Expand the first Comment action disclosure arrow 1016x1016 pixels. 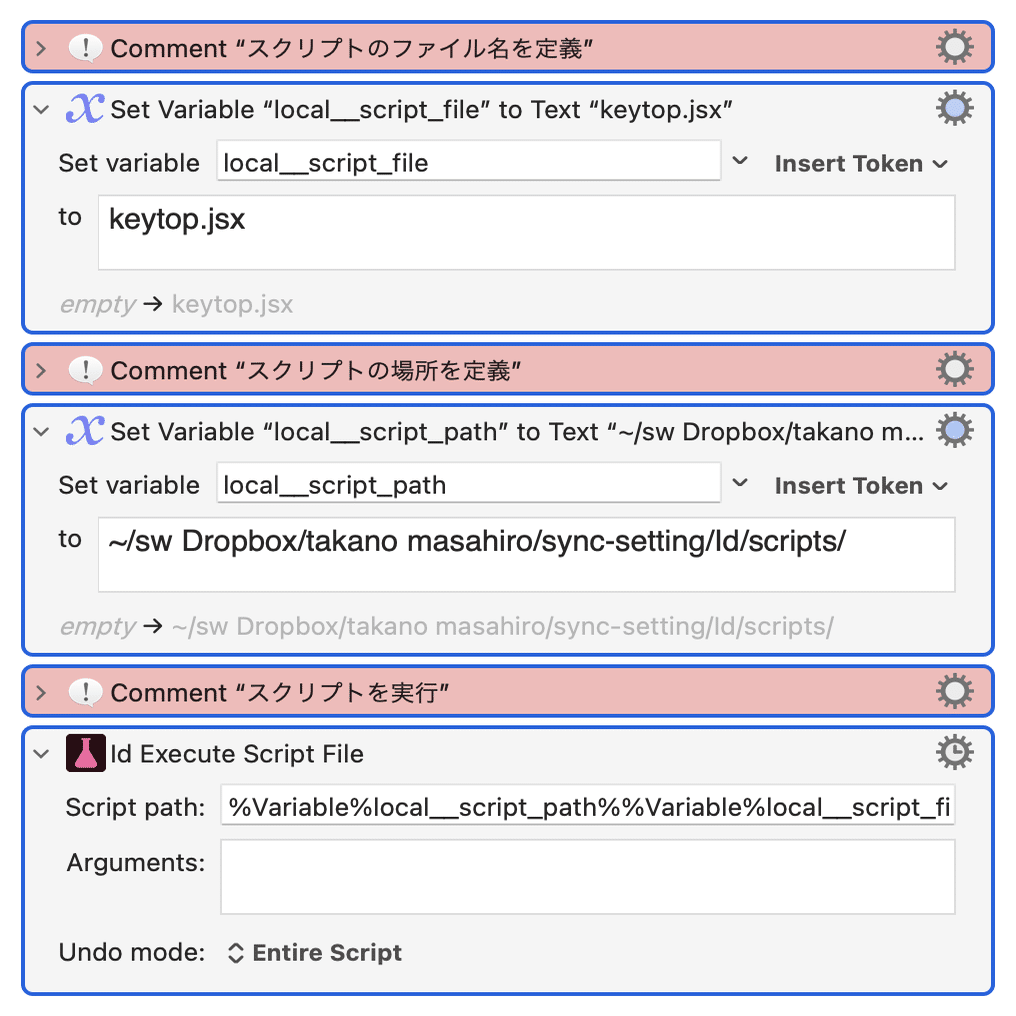tap(41, 48)
